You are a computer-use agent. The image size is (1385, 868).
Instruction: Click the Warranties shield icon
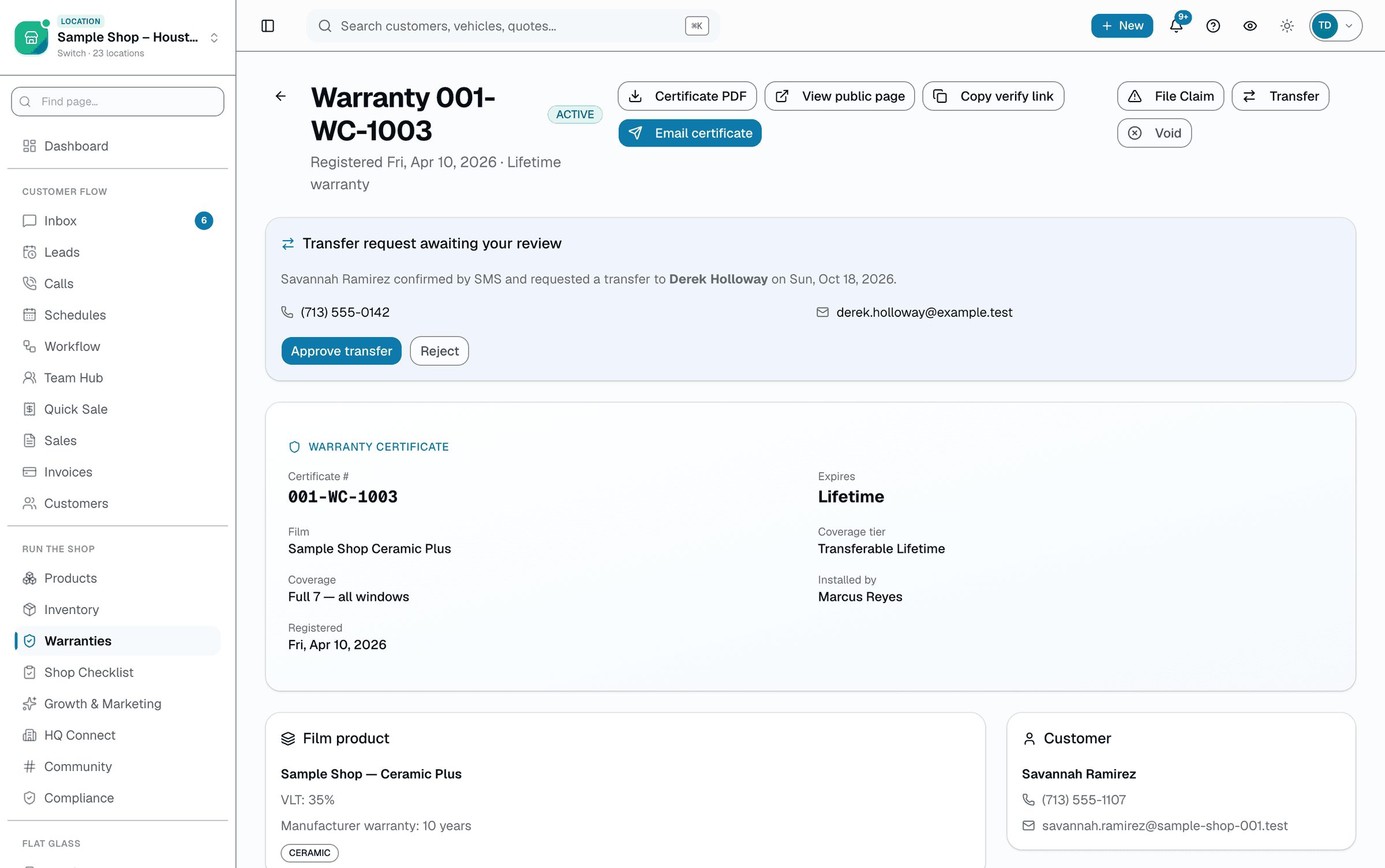pos(29,641)
